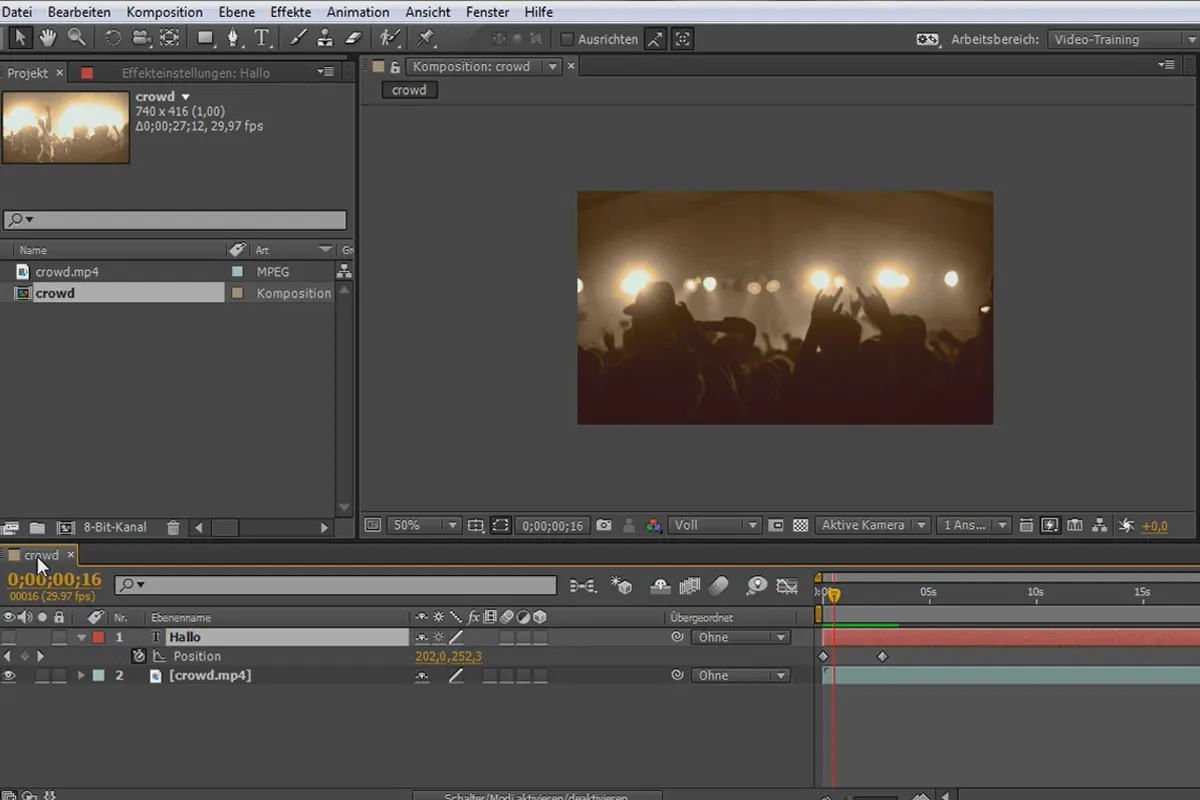Toggle pixel aspect ratio correction
This screenshot has width=1200, height=800.
(1026, 525)
